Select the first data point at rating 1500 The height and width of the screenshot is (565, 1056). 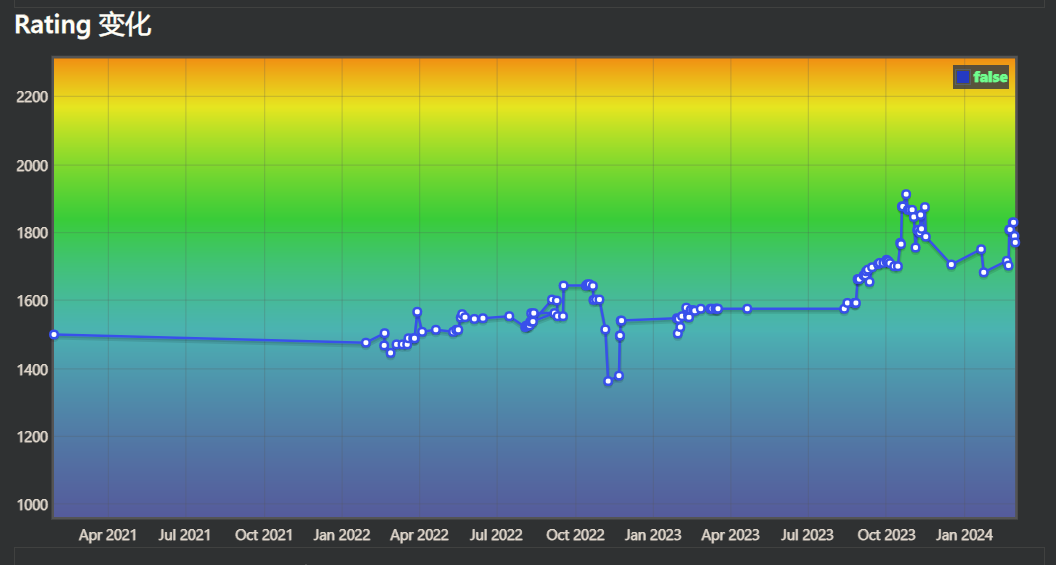(x=54, y=335)
